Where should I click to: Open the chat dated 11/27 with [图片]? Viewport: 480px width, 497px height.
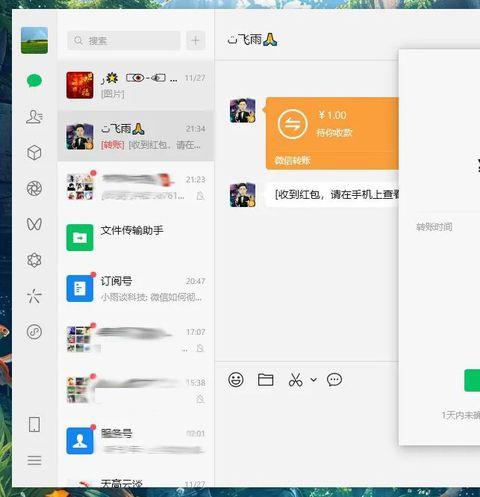(x=136, y=85)
